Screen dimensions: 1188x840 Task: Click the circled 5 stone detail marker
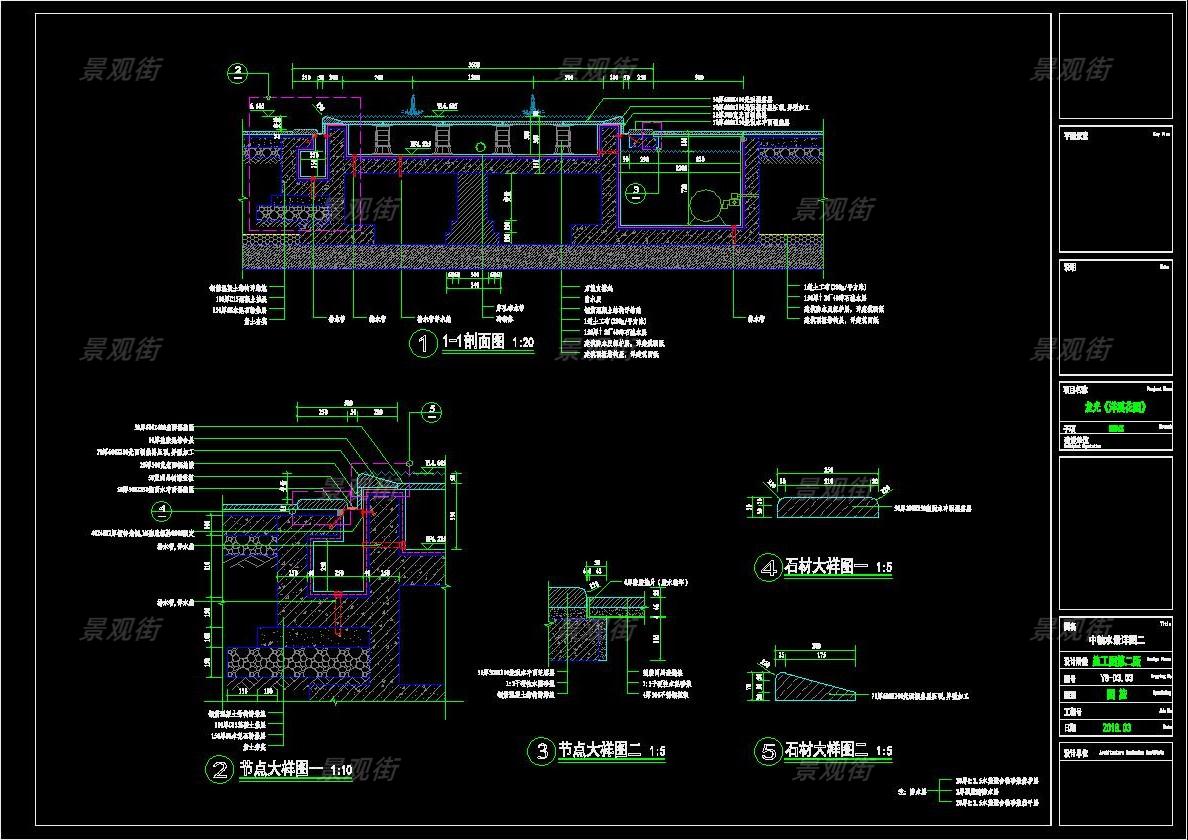tap(767, 751)
